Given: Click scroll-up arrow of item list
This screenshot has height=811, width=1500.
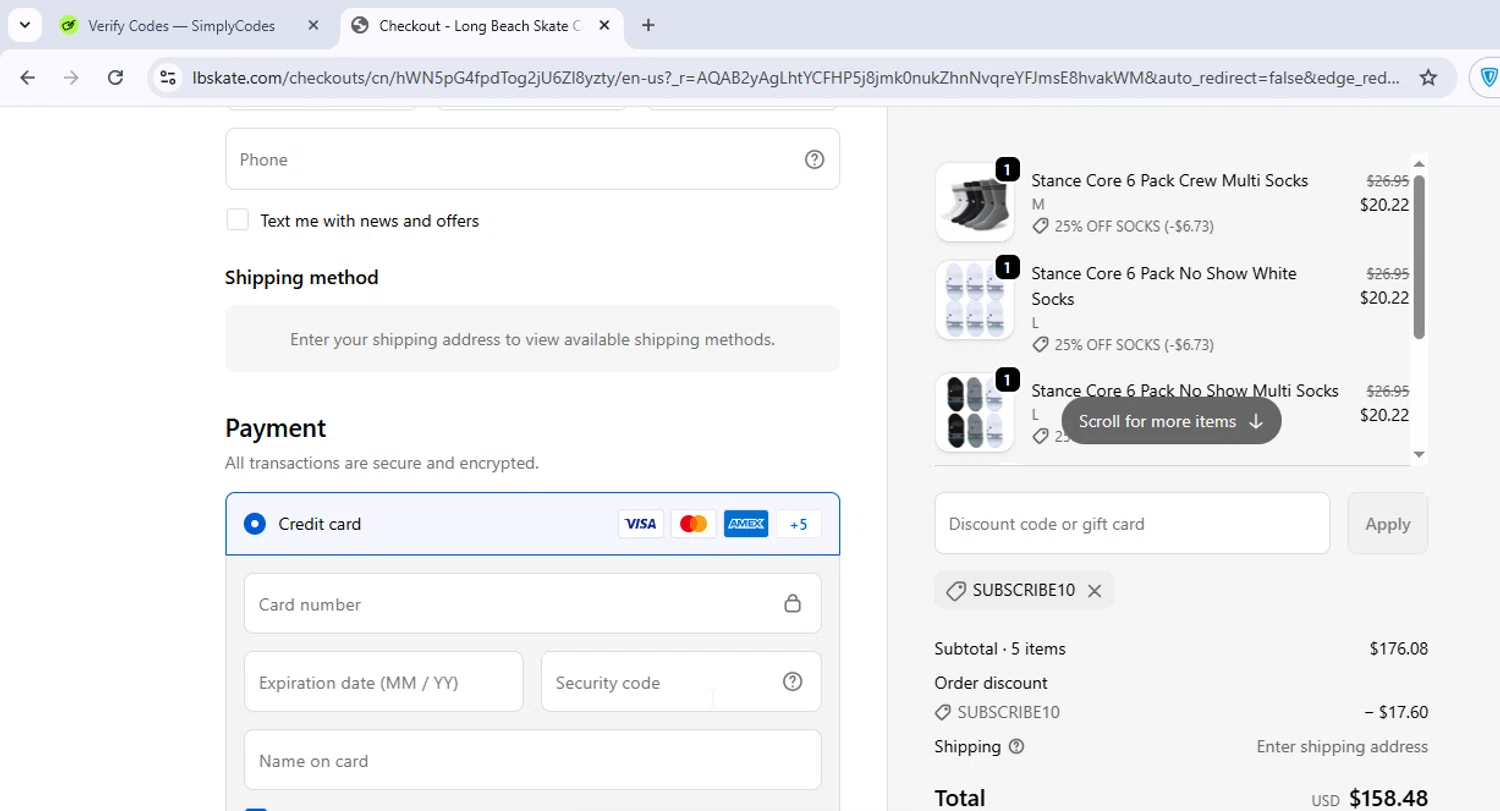Looking at the screenshot, I should tap(1419, 164).
